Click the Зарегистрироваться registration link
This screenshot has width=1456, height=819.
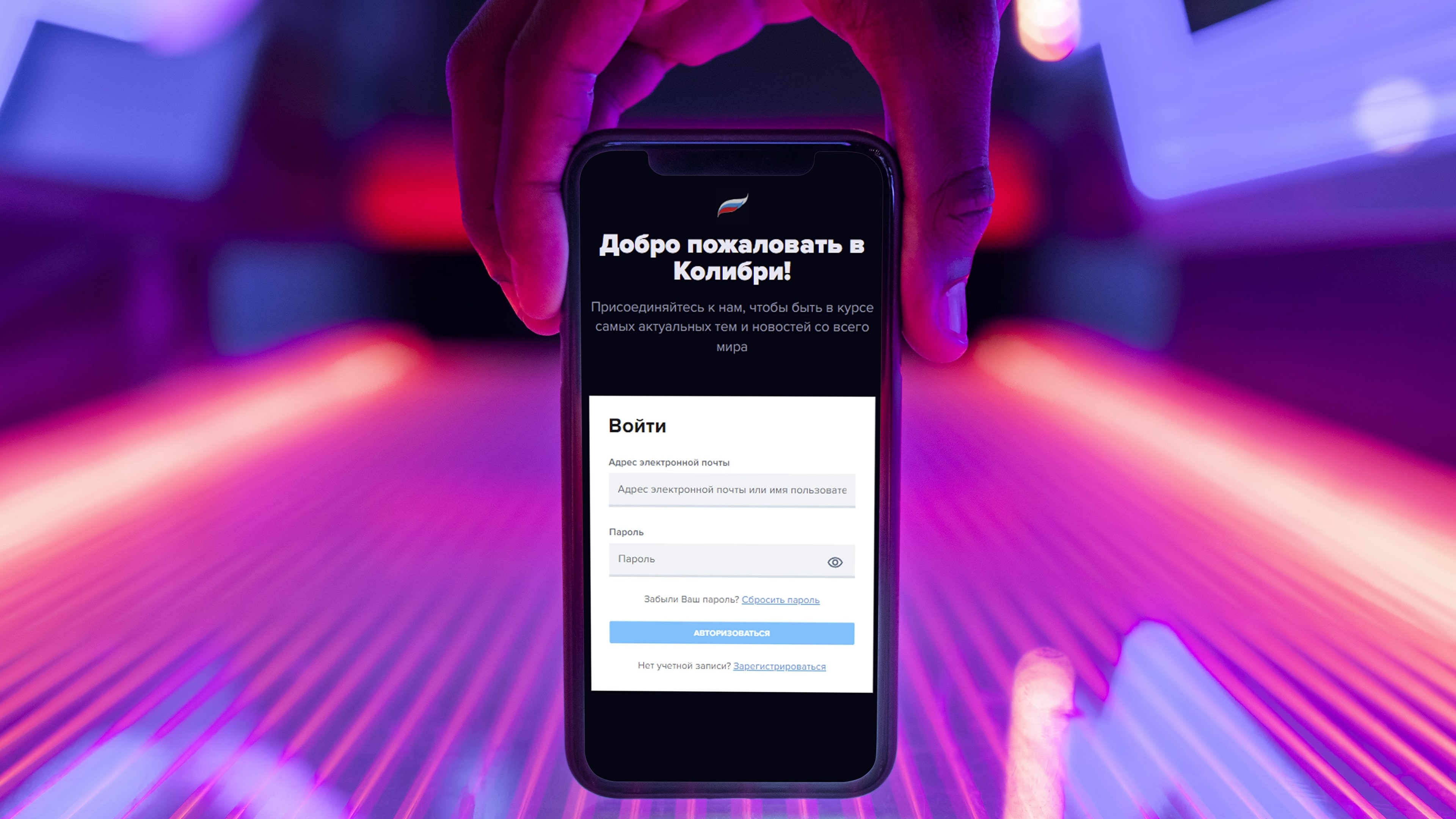[779, 666]
